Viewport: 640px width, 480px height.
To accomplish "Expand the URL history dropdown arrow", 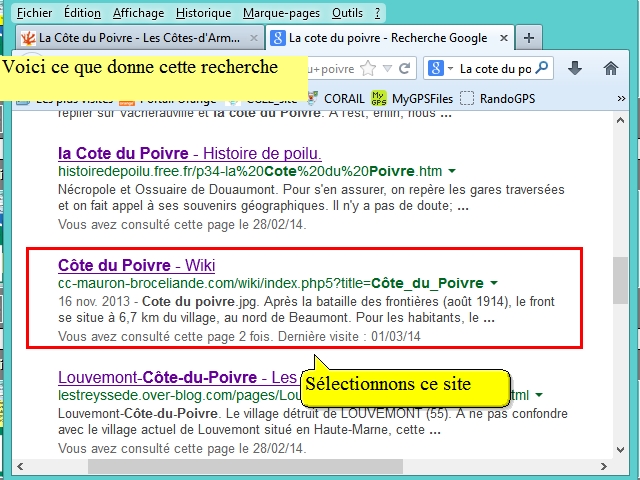I will tap(386, 68).
